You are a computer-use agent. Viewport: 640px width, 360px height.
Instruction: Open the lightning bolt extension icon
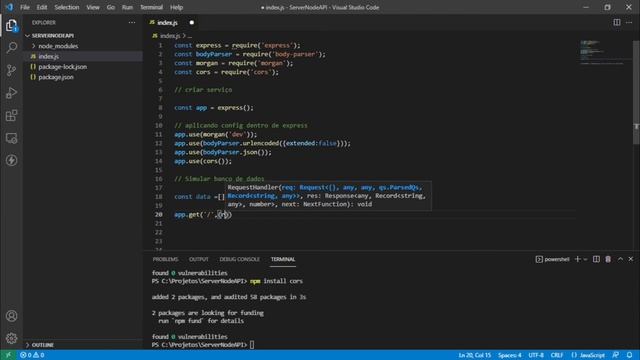pos(11,160)
